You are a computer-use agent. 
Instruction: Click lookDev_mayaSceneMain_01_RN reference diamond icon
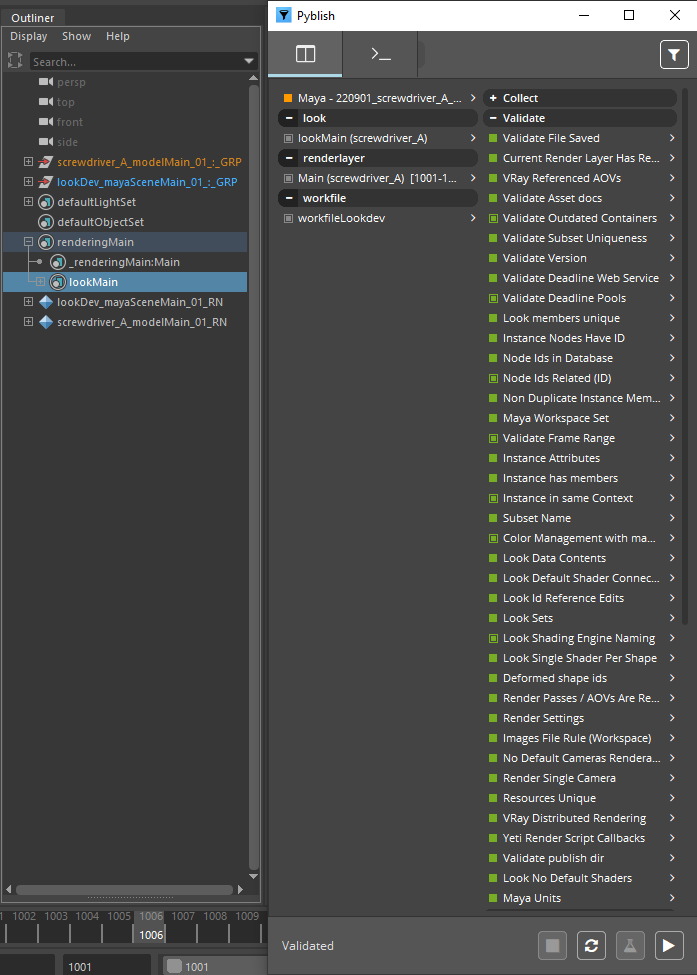point(45,302)
